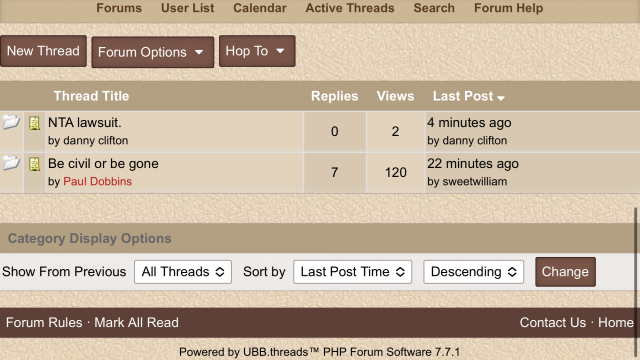Image resolution: width=640 pixels, height=360 pixels.
Task: Open danny clifton author link under NTA lawsuit
Action: (x=96, y=140)
